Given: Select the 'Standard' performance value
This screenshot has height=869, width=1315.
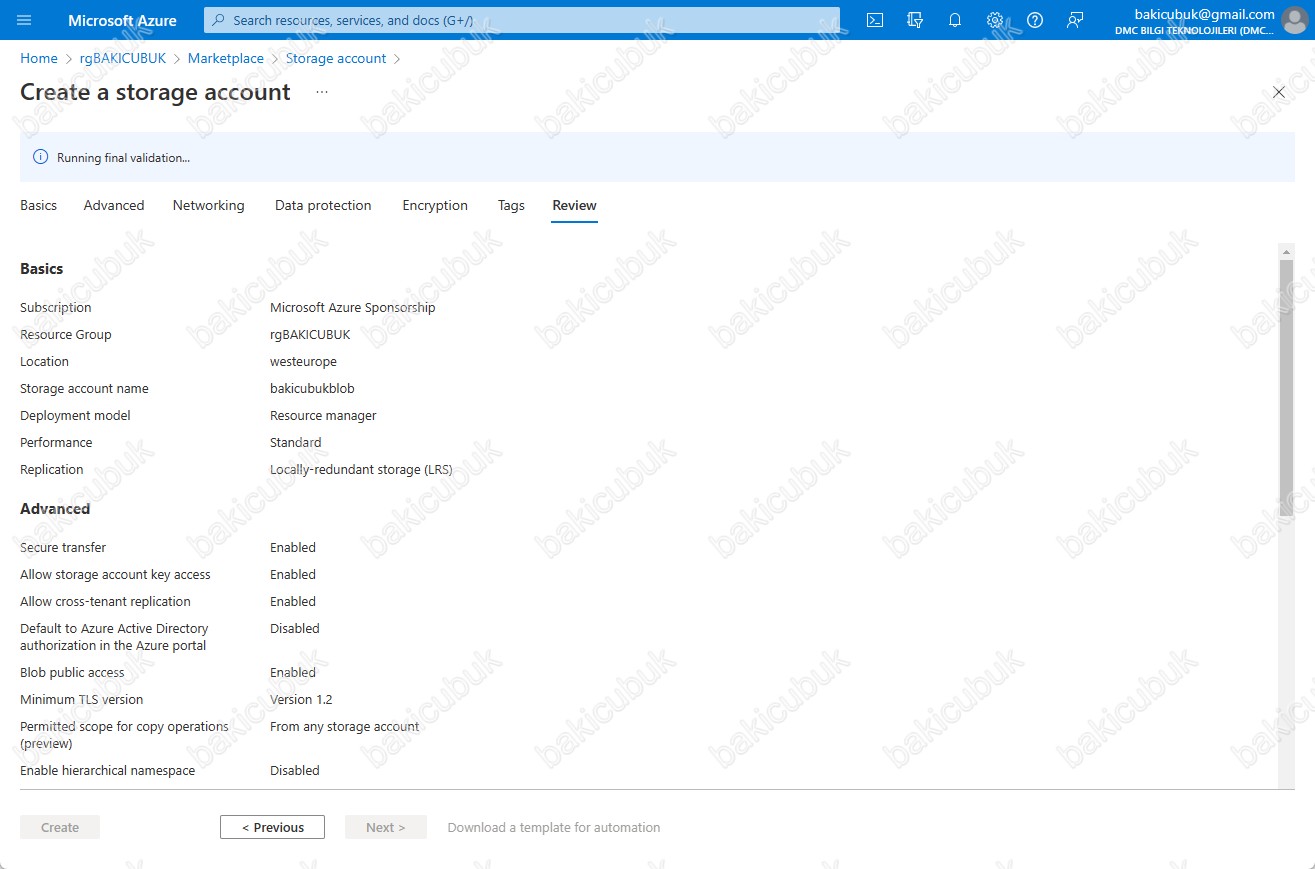Looking at the screenshot, I should click(296, 443).
